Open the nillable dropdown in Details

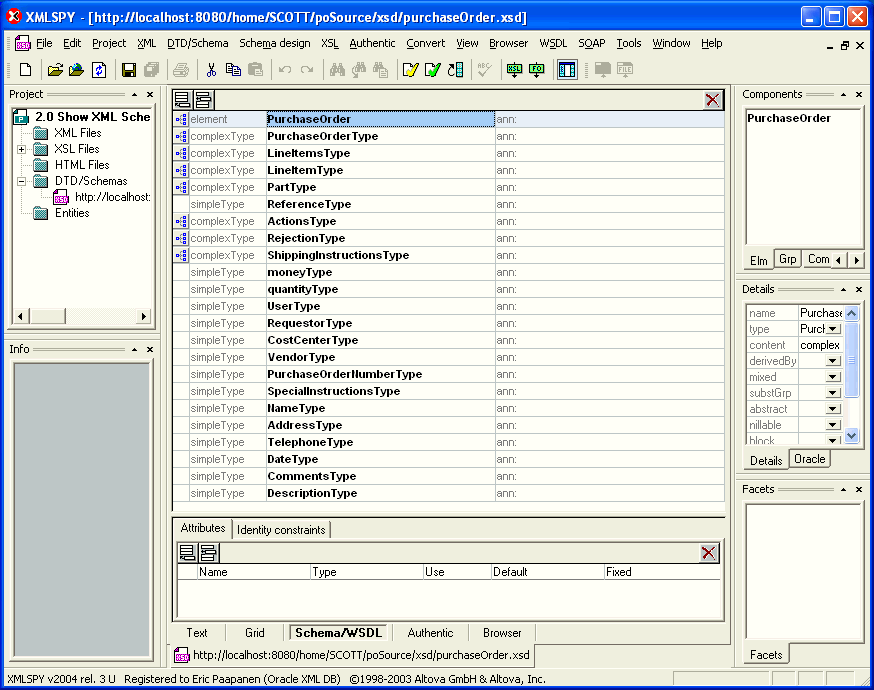click(x=833, y=425)
